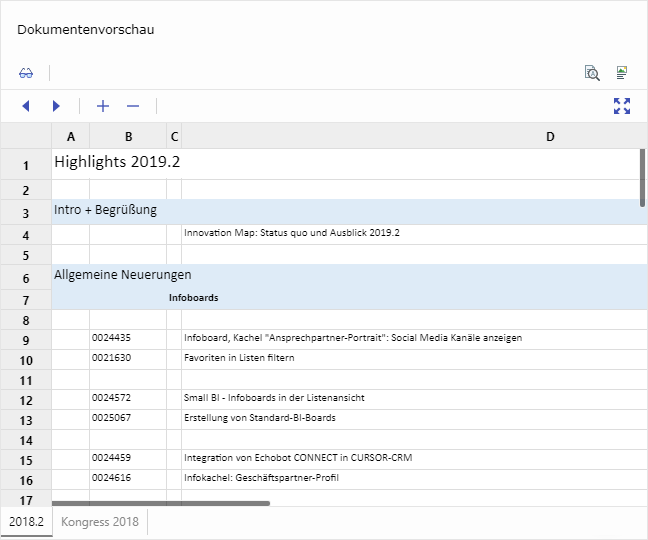Click the glasses view icon
The image size is (648, 540).
26,73
